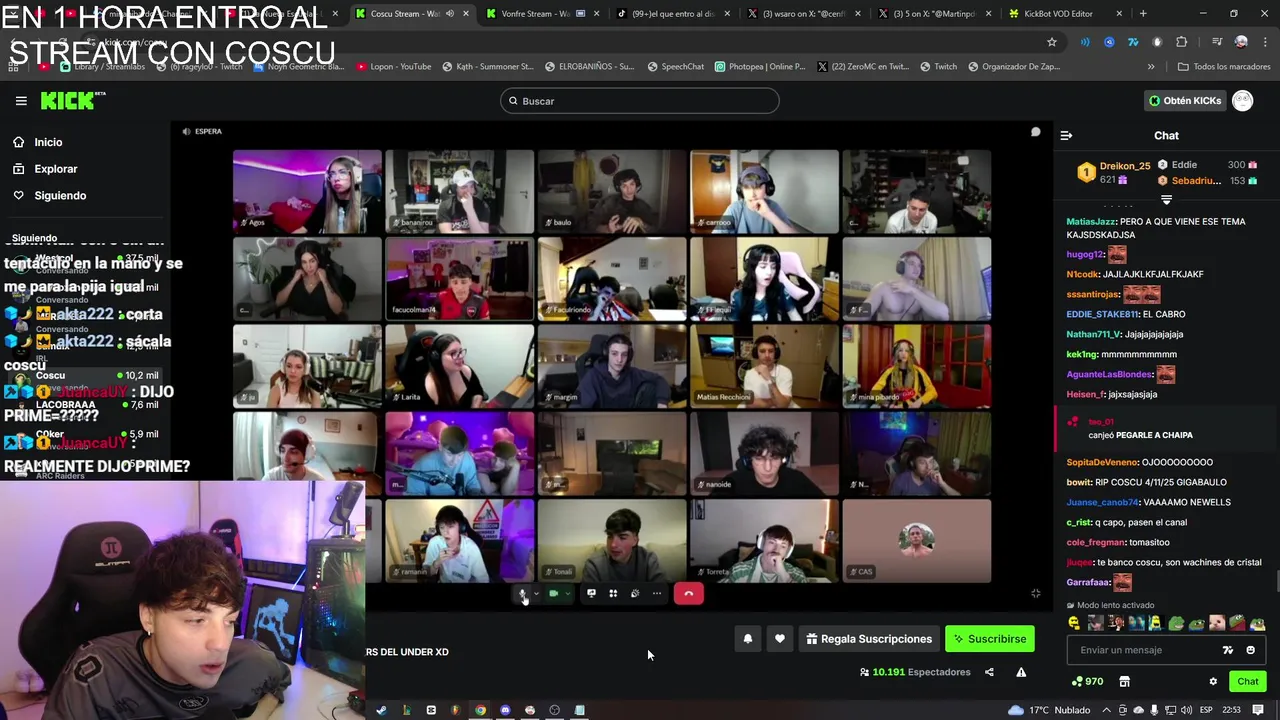Click the call chat bubble icon

point(1036,132)
